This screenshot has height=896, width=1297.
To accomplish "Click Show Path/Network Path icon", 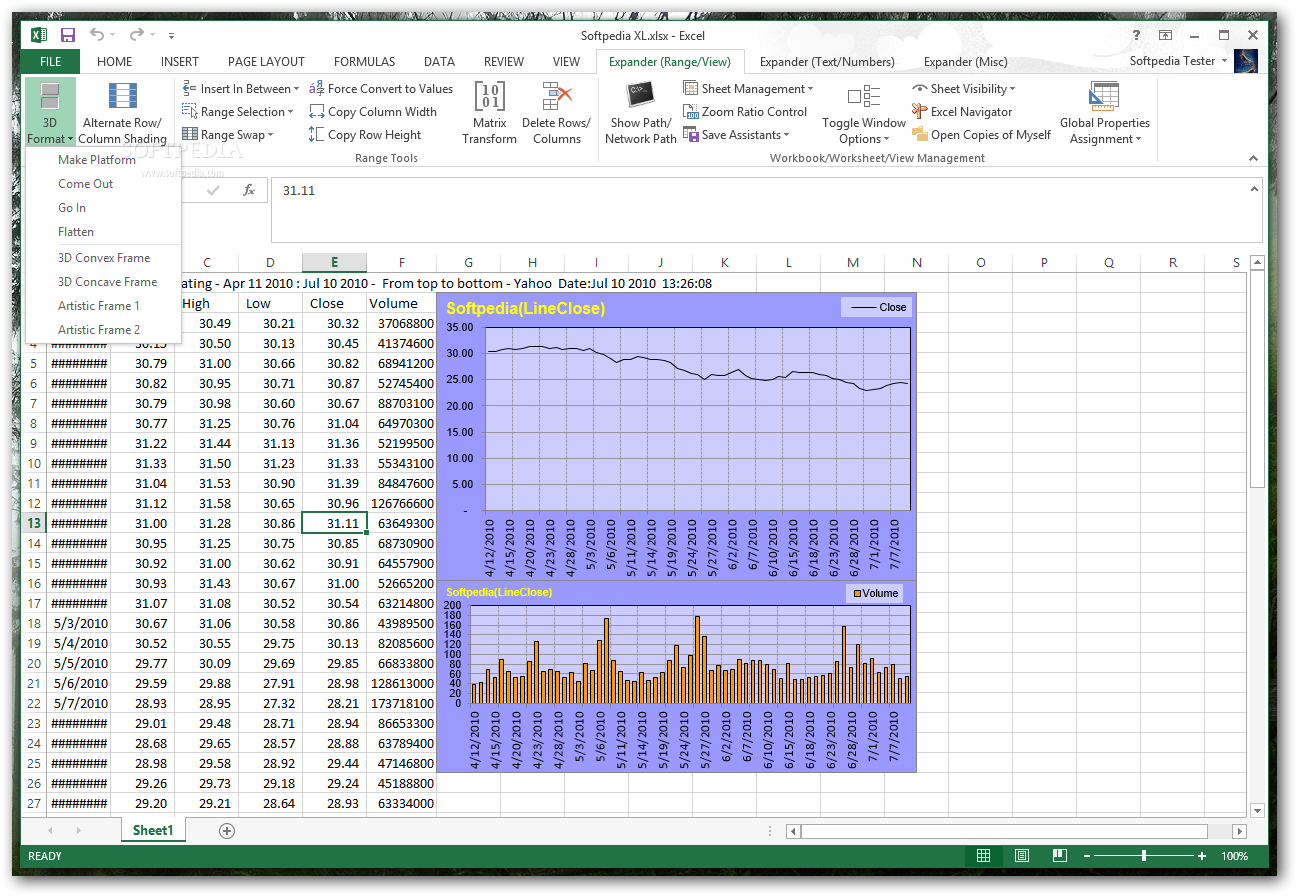I will pos(641,113).
